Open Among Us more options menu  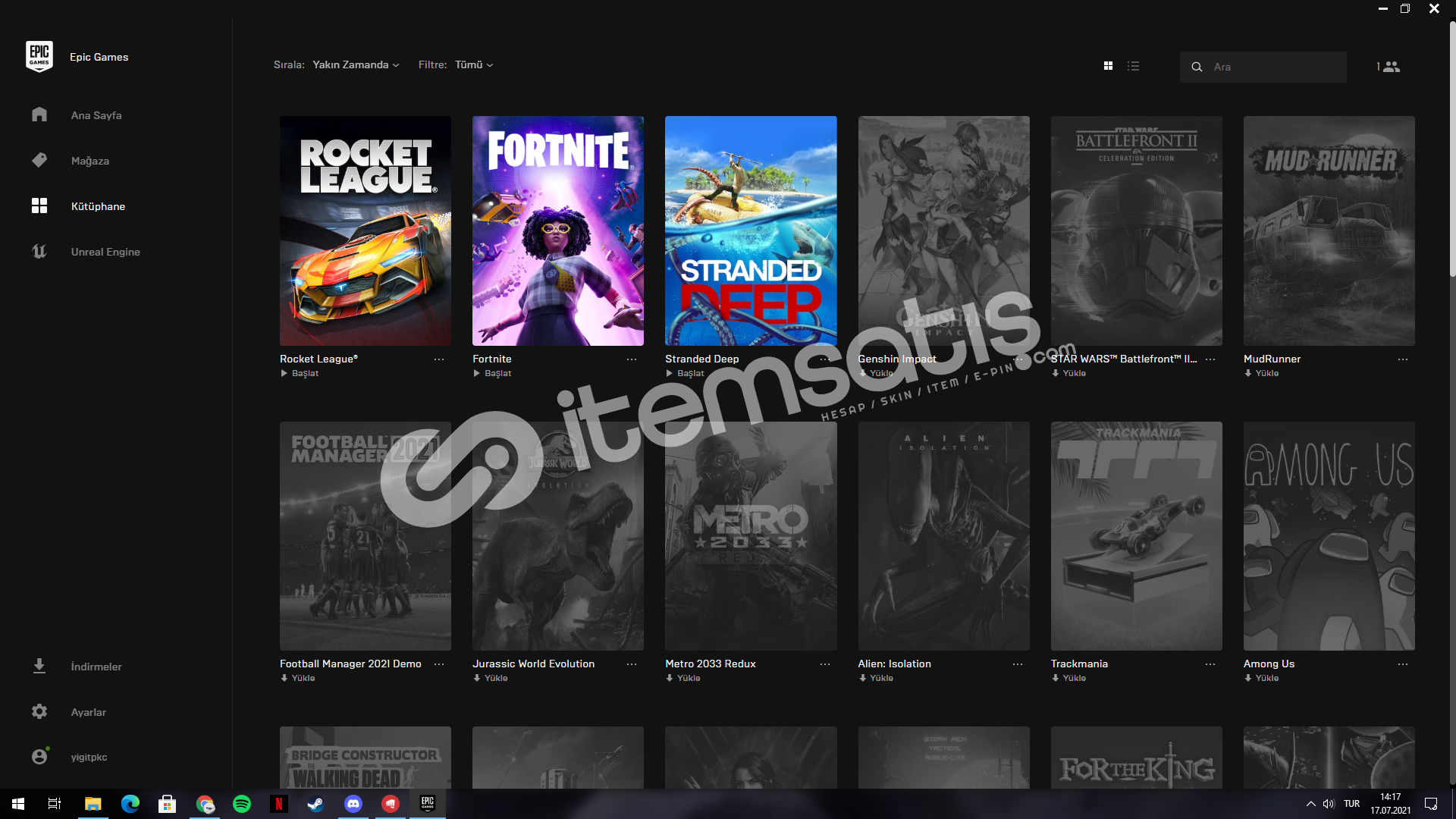(1403, 664)
